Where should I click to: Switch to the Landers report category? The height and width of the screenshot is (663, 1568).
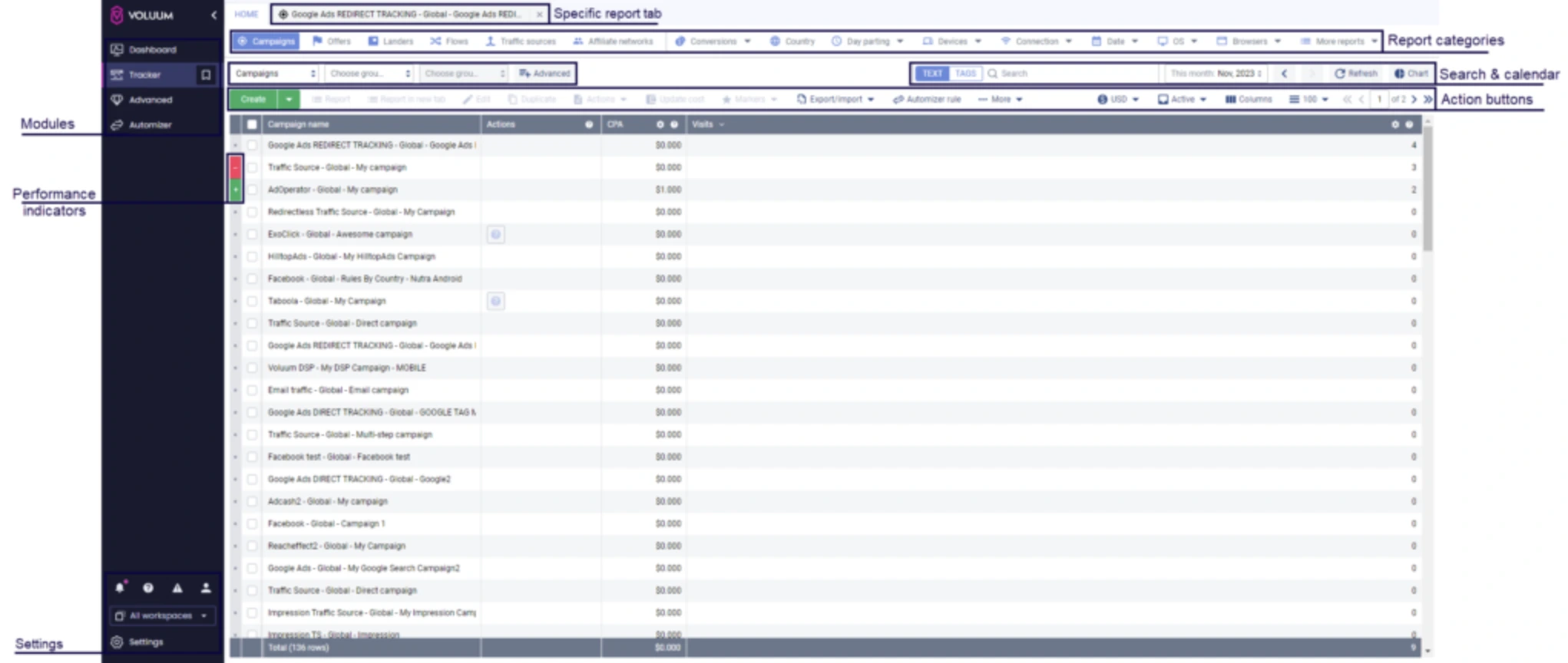point(391,41)
